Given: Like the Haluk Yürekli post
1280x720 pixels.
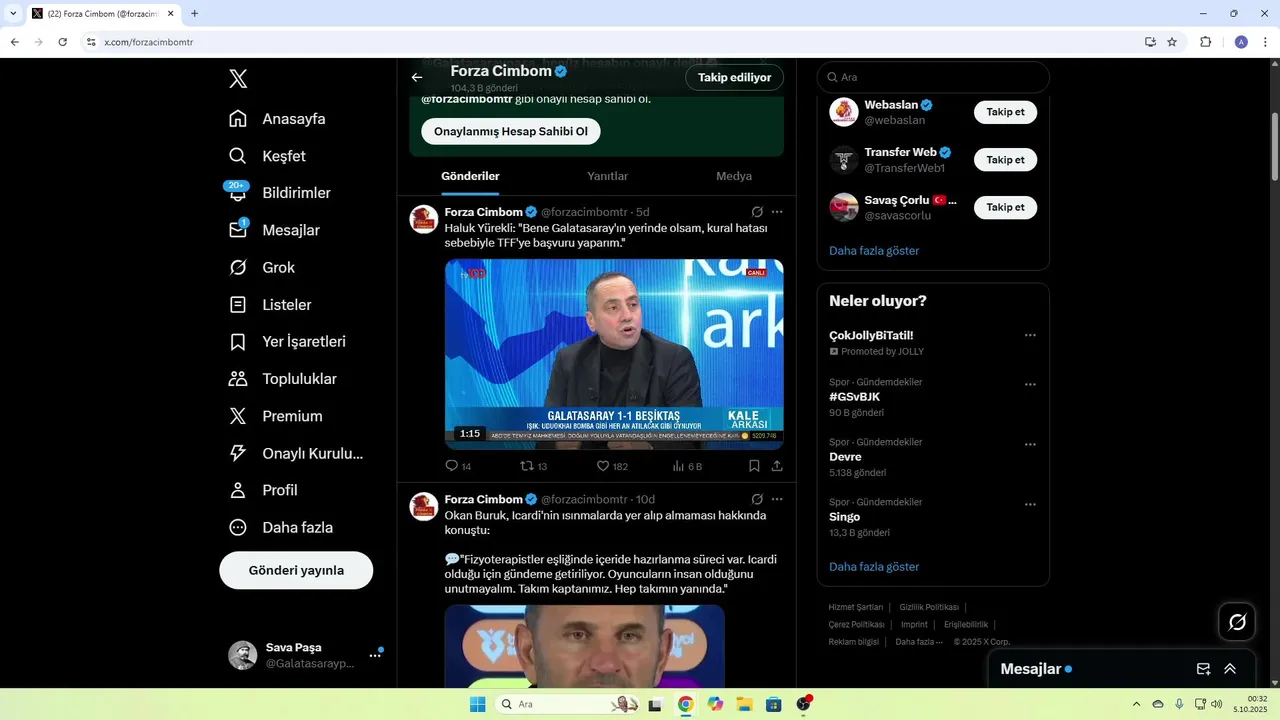Looking at the screenshot, I should pyautogui.click(x=603, y=466).
